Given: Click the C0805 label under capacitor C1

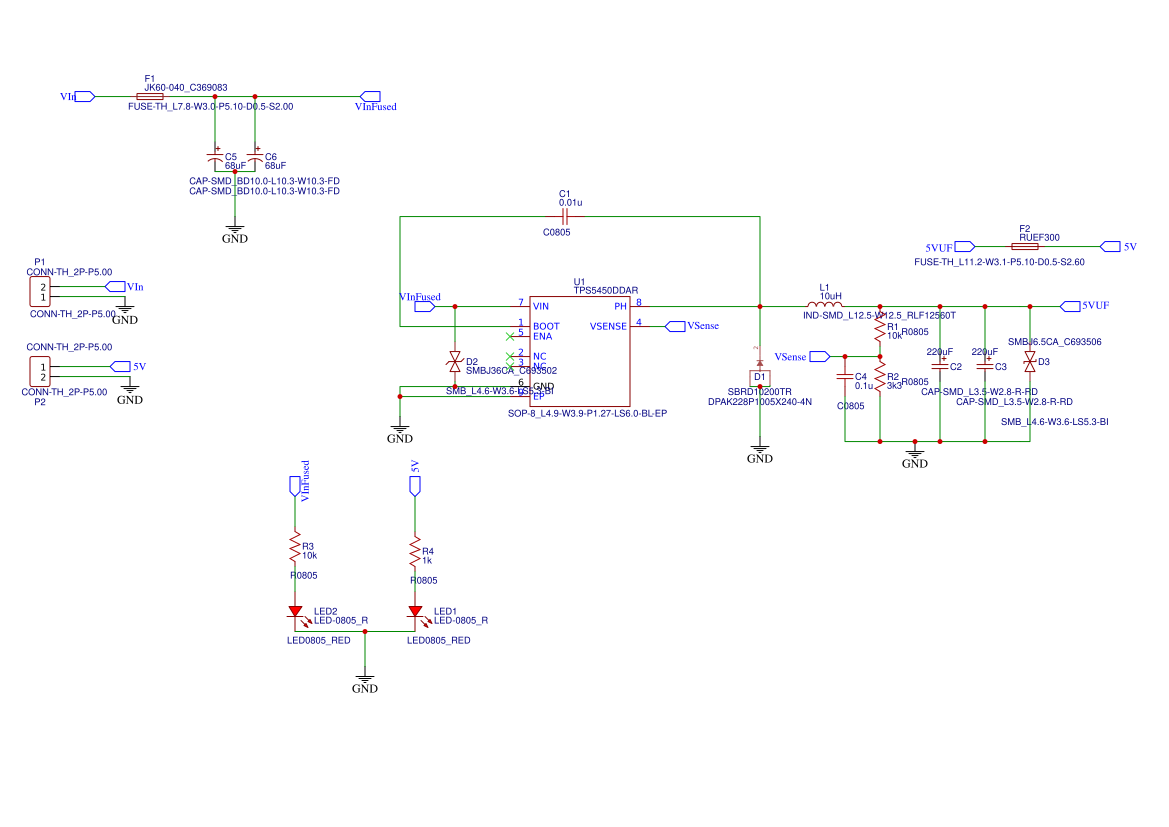Looking at the screenshot, I should click(556, 233).
